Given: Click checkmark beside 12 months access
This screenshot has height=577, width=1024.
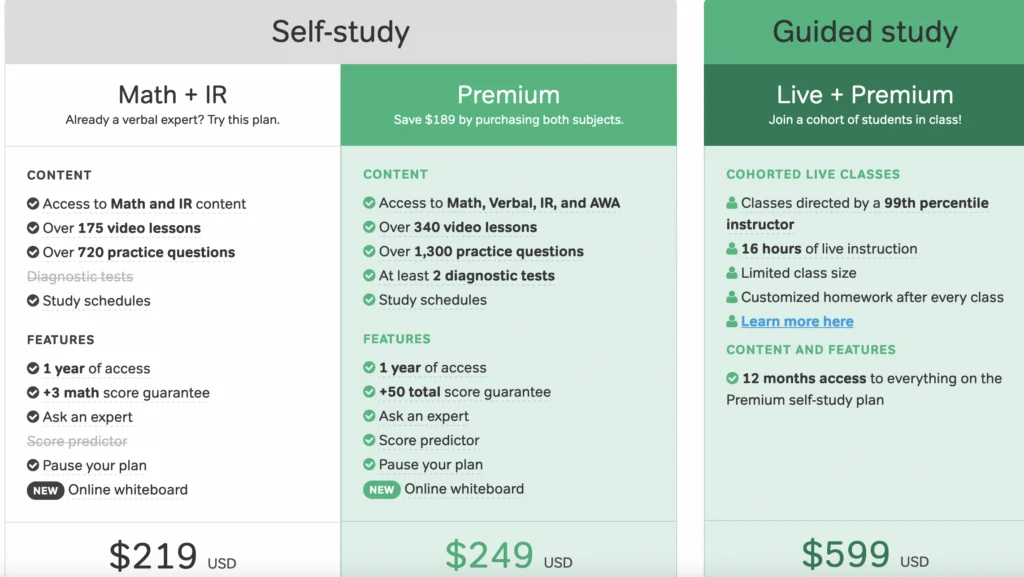Looking at the screenshot, I should pos(732,378).
